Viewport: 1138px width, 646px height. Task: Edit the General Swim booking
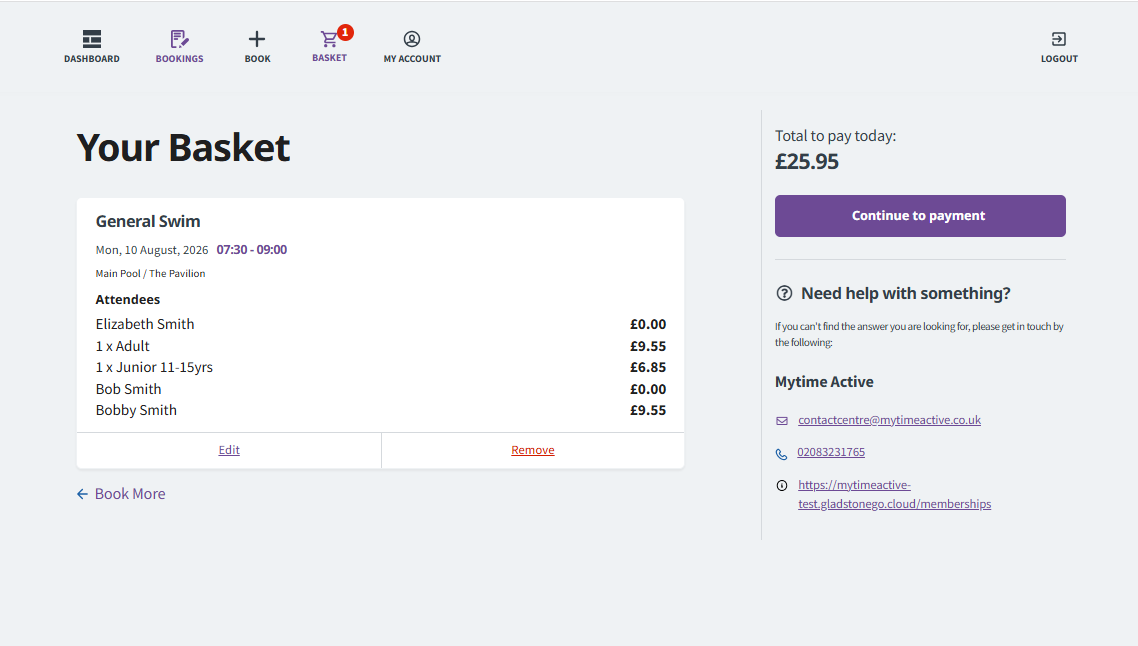[x=229, y=450]
